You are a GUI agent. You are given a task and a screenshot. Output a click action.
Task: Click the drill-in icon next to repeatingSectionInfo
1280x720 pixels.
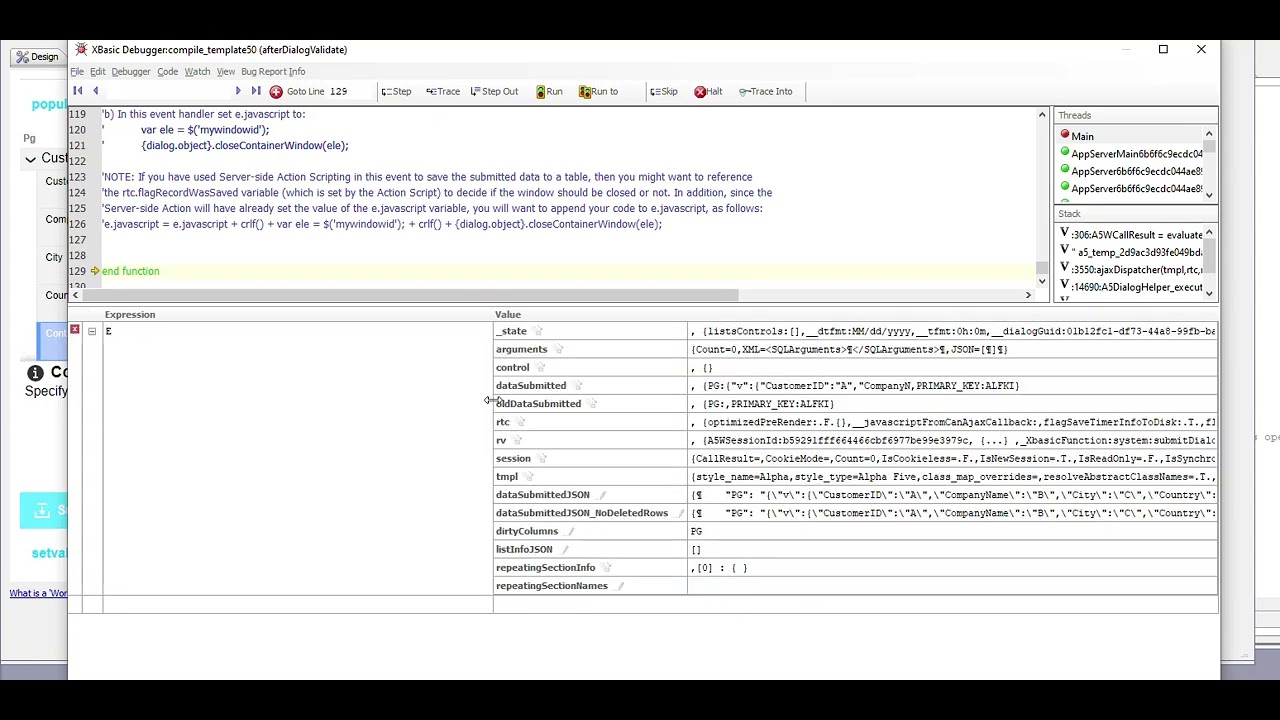[606, 568]
